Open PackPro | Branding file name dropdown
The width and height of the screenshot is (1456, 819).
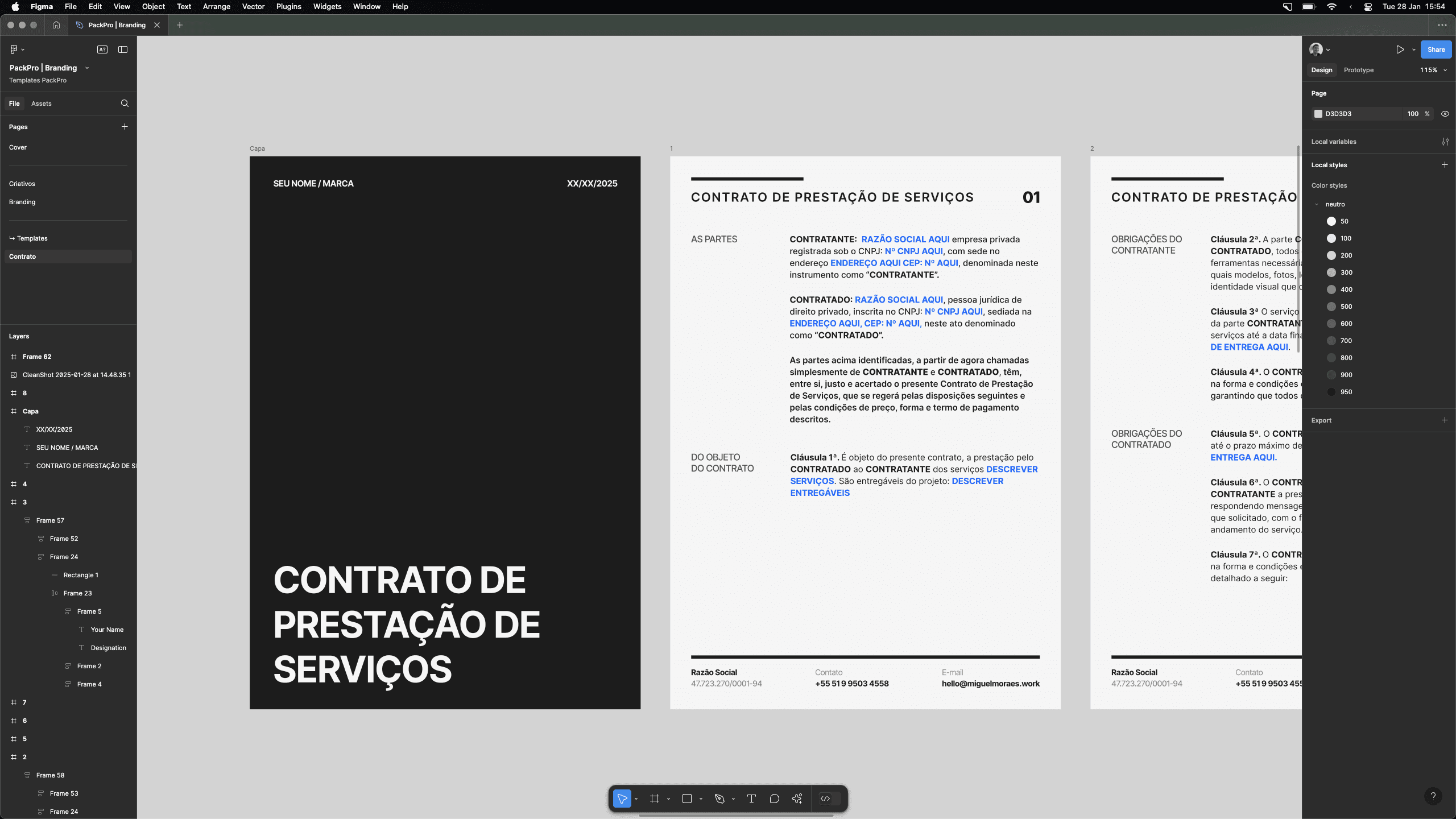87,68
